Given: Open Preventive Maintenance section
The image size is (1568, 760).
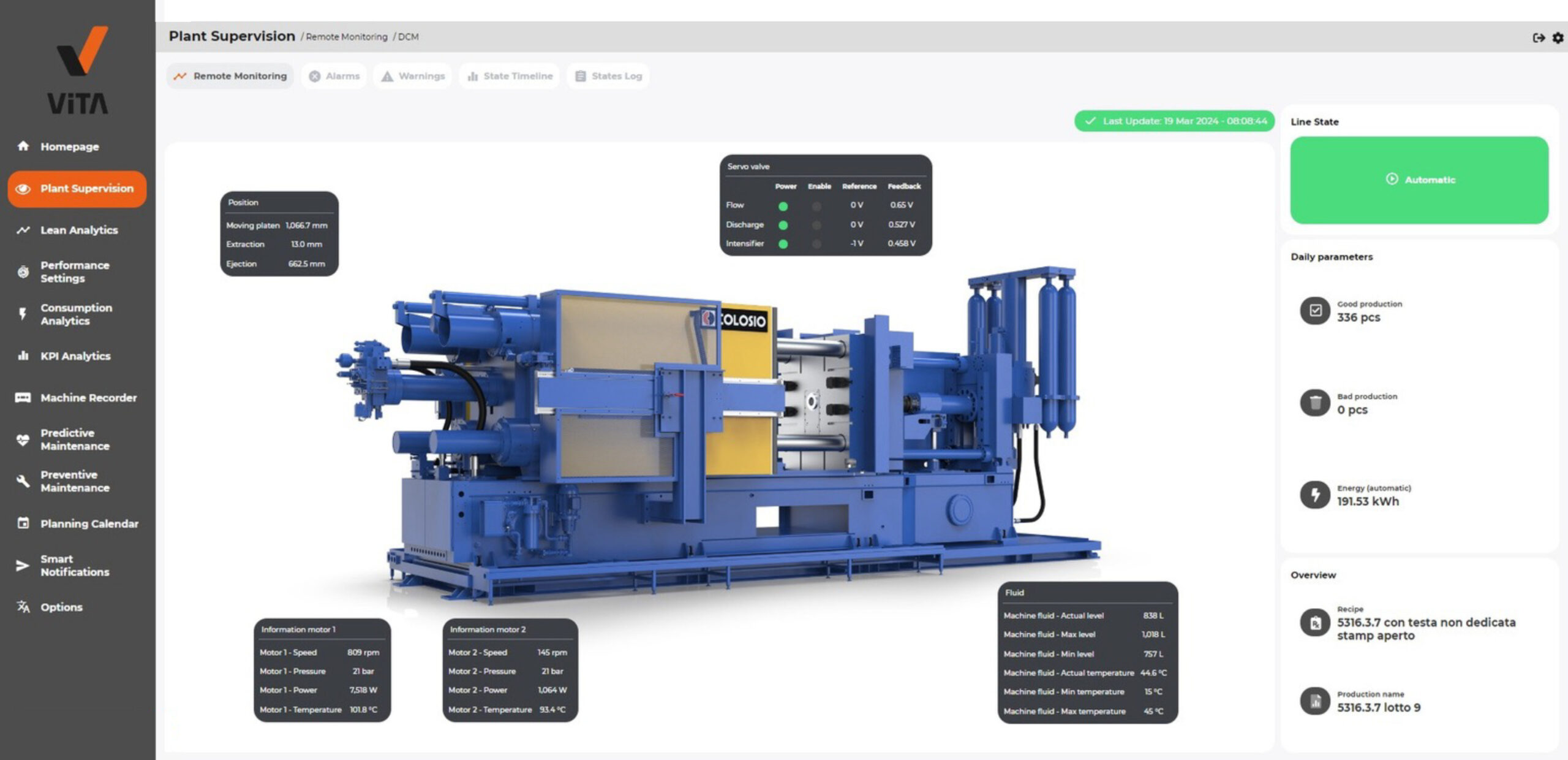Looking at the screenshot, I should point(75,481).
